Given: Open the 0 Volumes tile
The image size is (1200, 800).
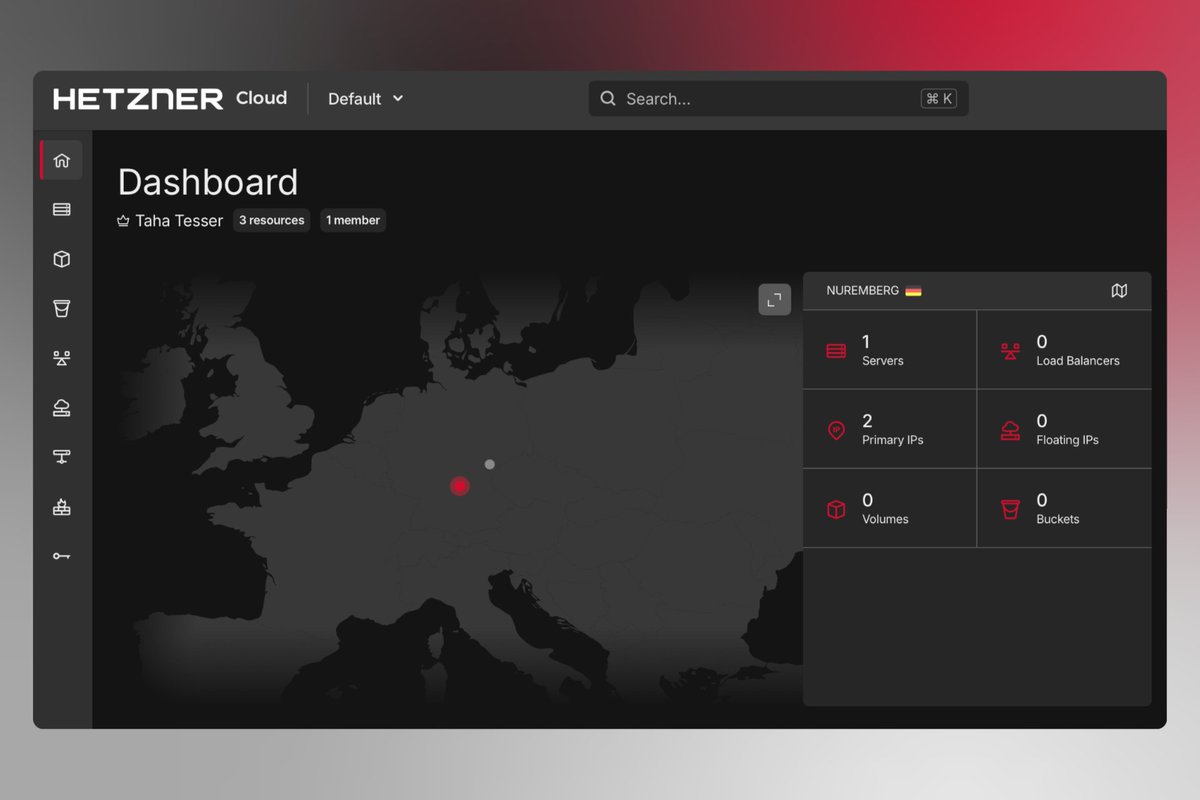Looking at the screenshot, I should click(890, 508).
